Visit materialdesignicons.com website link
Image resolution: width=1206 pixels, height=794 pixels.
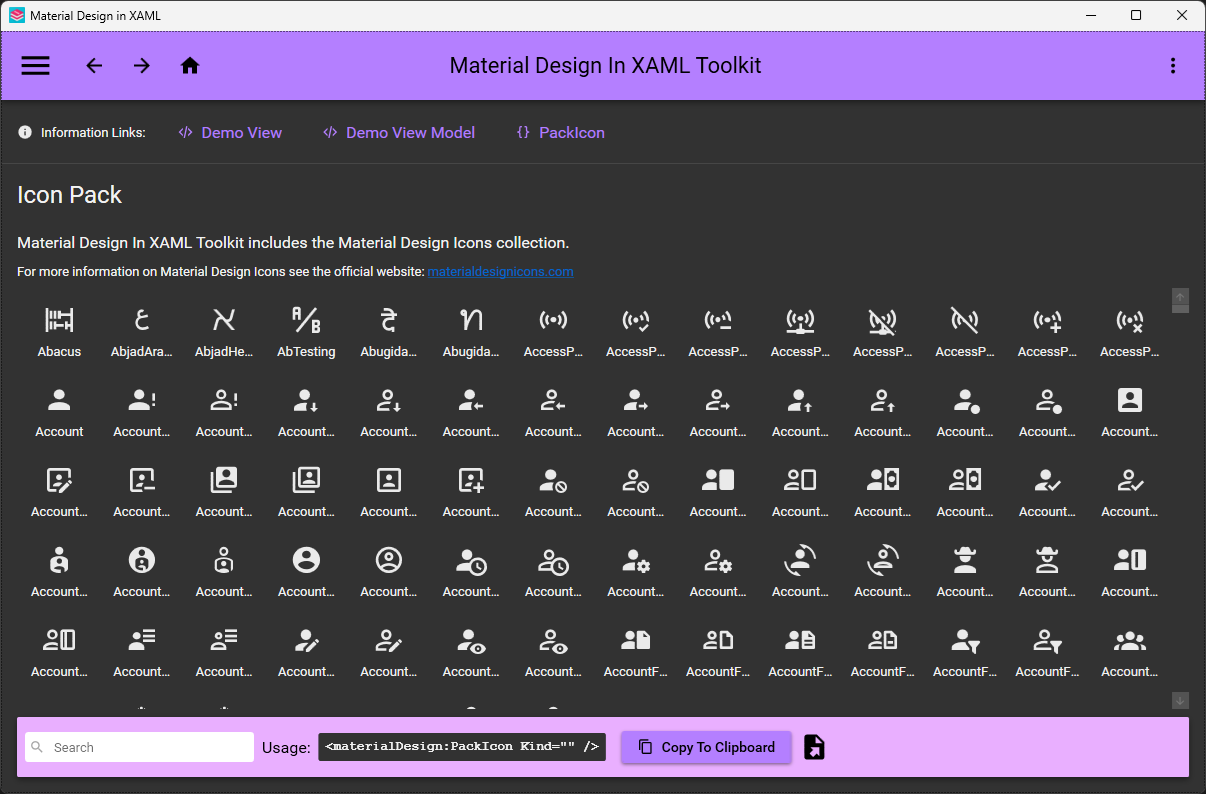pos(501,272)
